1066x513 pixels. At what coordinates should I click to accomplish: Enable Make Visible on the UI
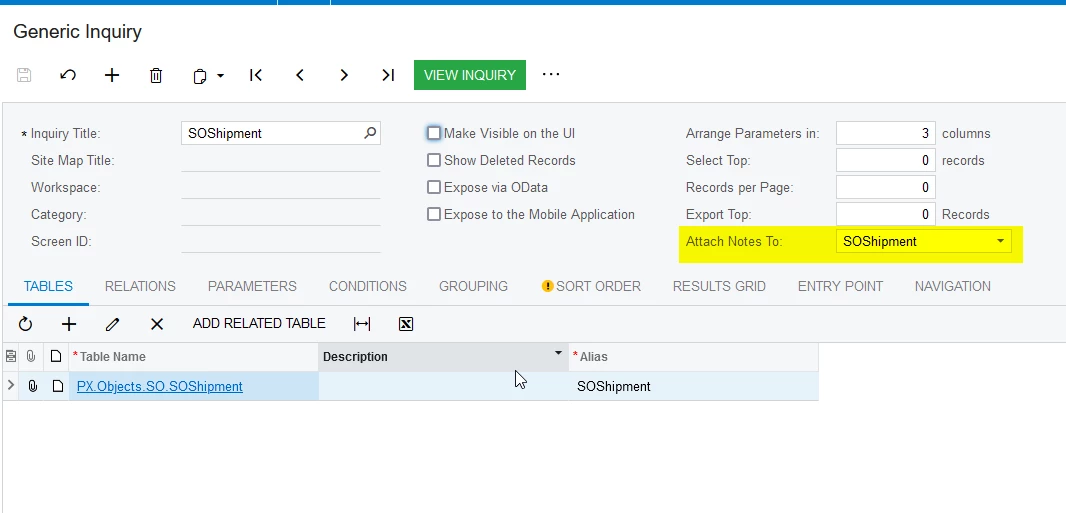(x=434, y=133)
